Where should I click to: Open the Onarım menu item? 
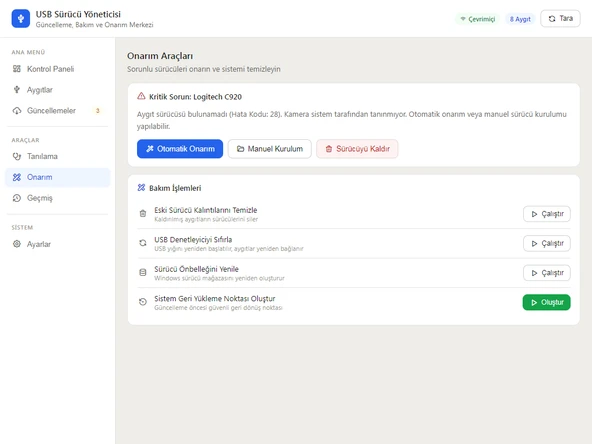tap(57, 177)
